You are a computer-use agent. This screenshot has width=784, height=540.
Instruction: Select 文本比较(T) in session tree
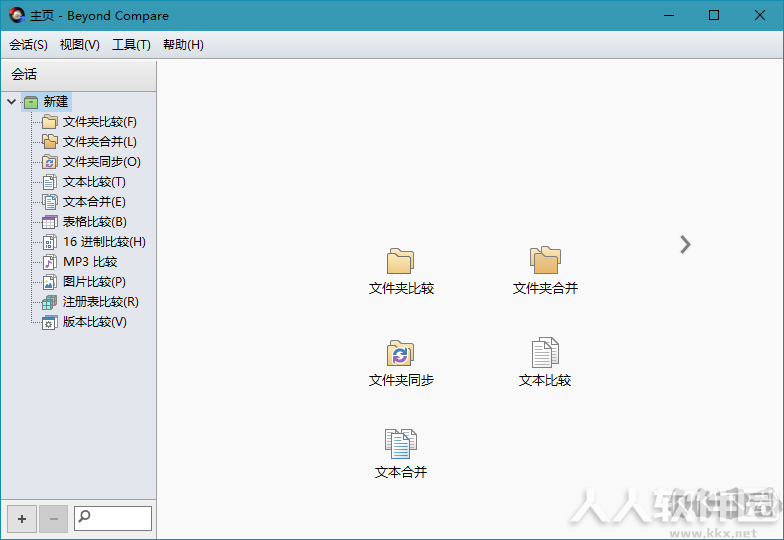tap(94, 182)
